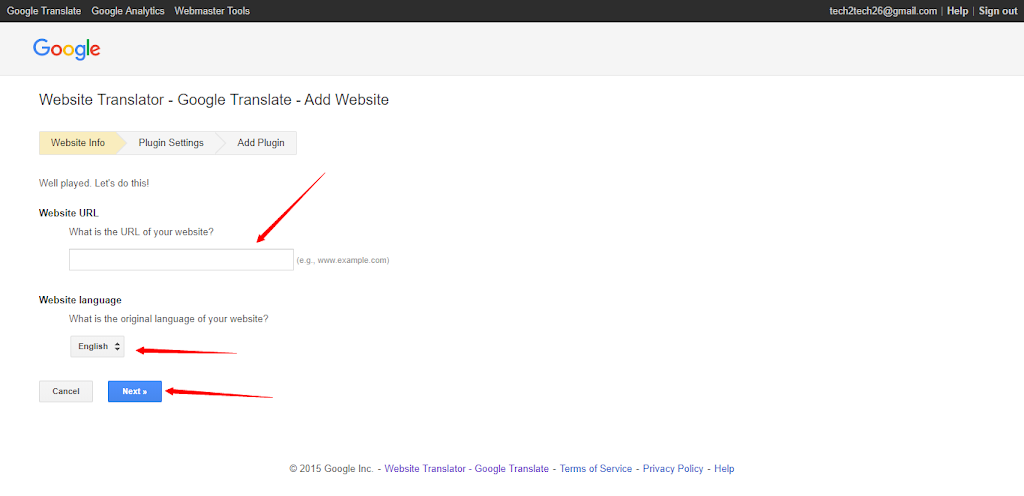Click the tech2tech26@gmail.com account email
The image size is (1024, 496).
[883, 11]
